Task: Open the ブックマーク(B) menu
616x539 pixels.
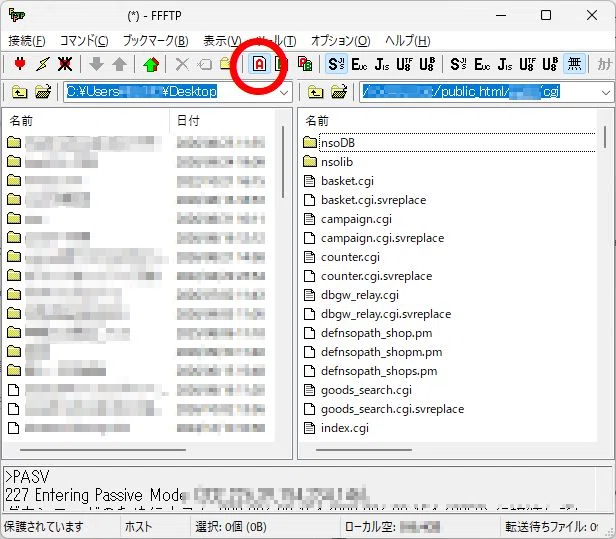Action: tap(156, 40)
